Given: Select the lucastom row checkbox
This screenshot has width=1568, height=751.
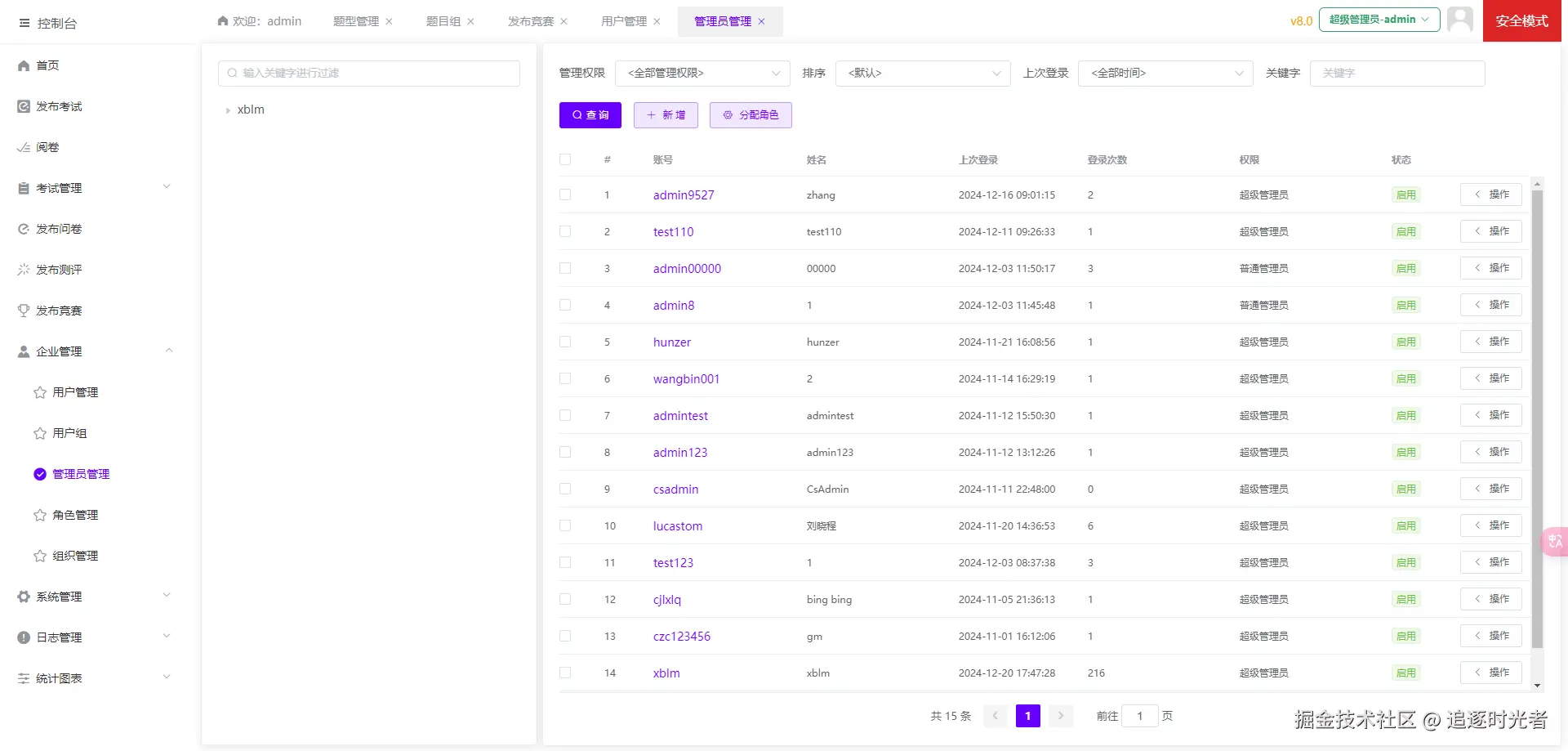Looking at the screenshot, I should pyautogui.click(x=565, y=525).
